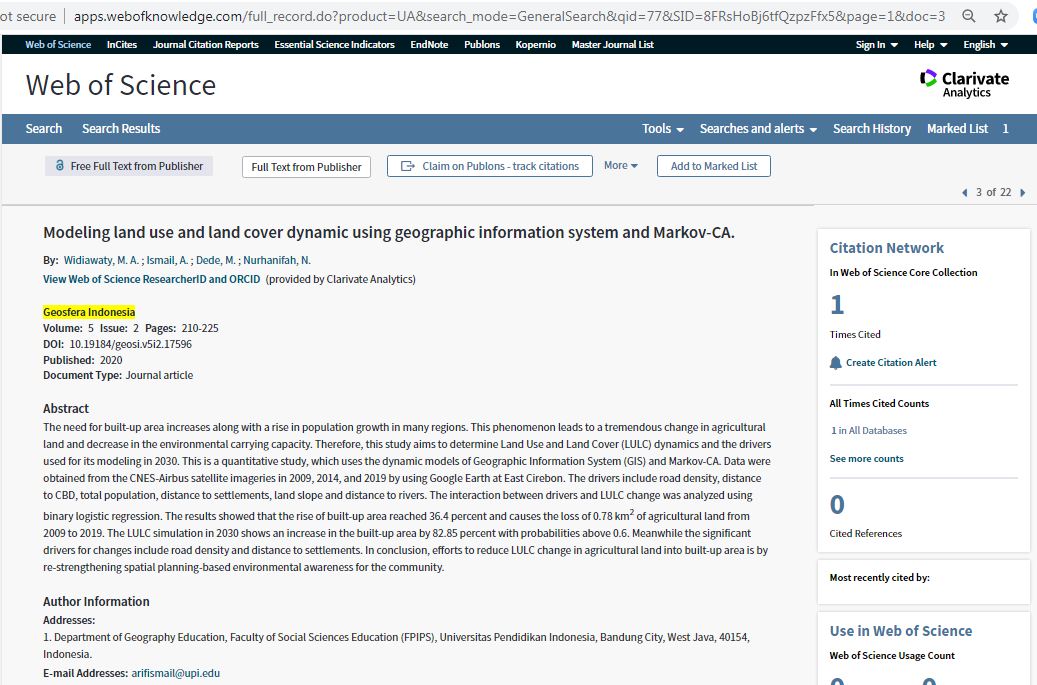The image size is (1037, 685).
Task: Open Publons from the top bar
Action: (482, 44)
